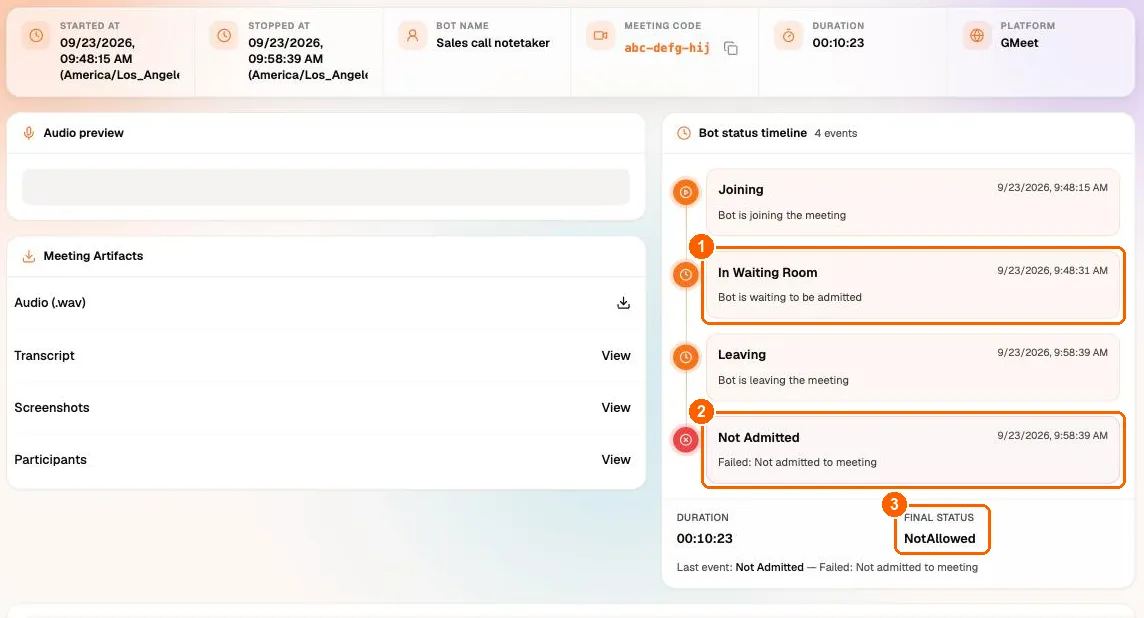The width and height of the screenshot is (1144, 618).
Task: Select the 'Audio preview' heading
Action: [83, 133]
